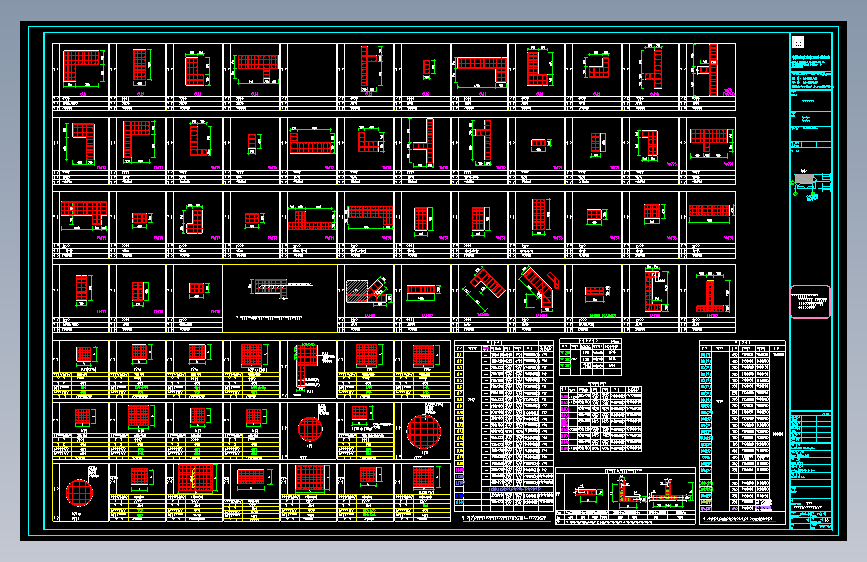Click the red circular section inside the yellow-bordered cell
The height and width of the screenshot is (562, 867).
(x=79, y=493)
